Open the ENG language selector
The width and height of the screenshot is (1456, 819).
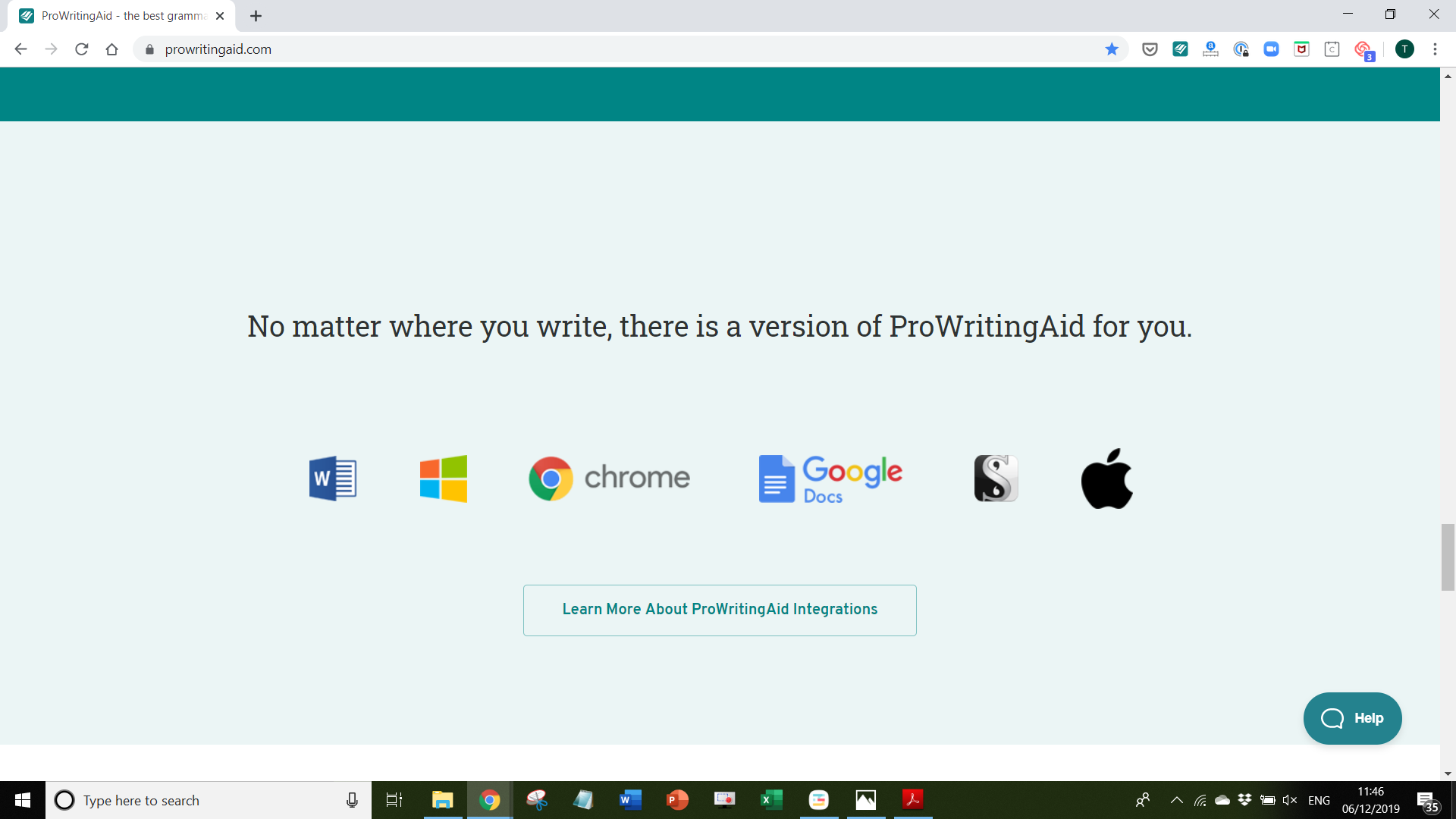pyautogui.click(x=1319, y=800)
